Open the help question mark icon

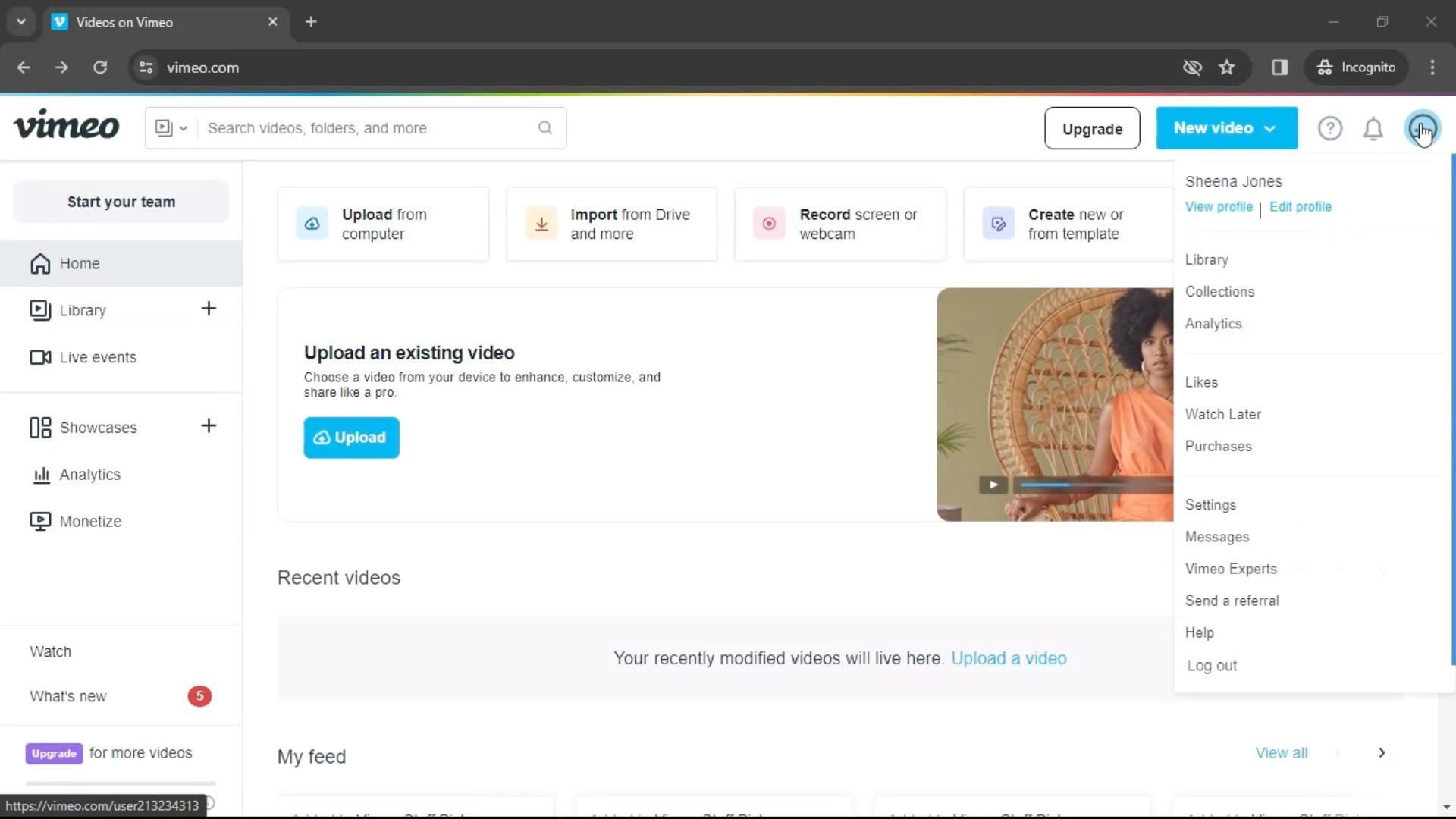tap(1329, 129)
